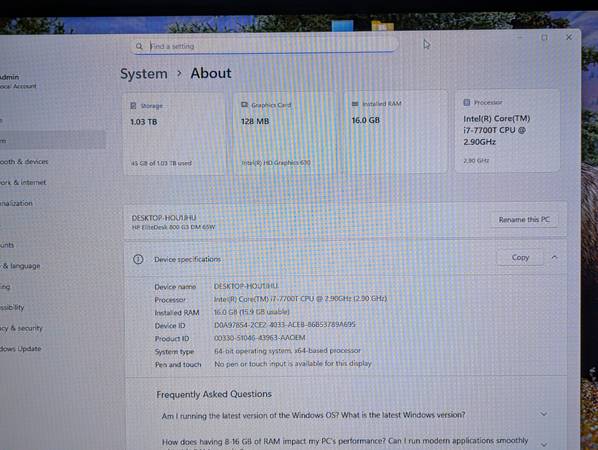Open Accessibility in sidebar
This screenshot has height=450, width=598.
[12, 307]
